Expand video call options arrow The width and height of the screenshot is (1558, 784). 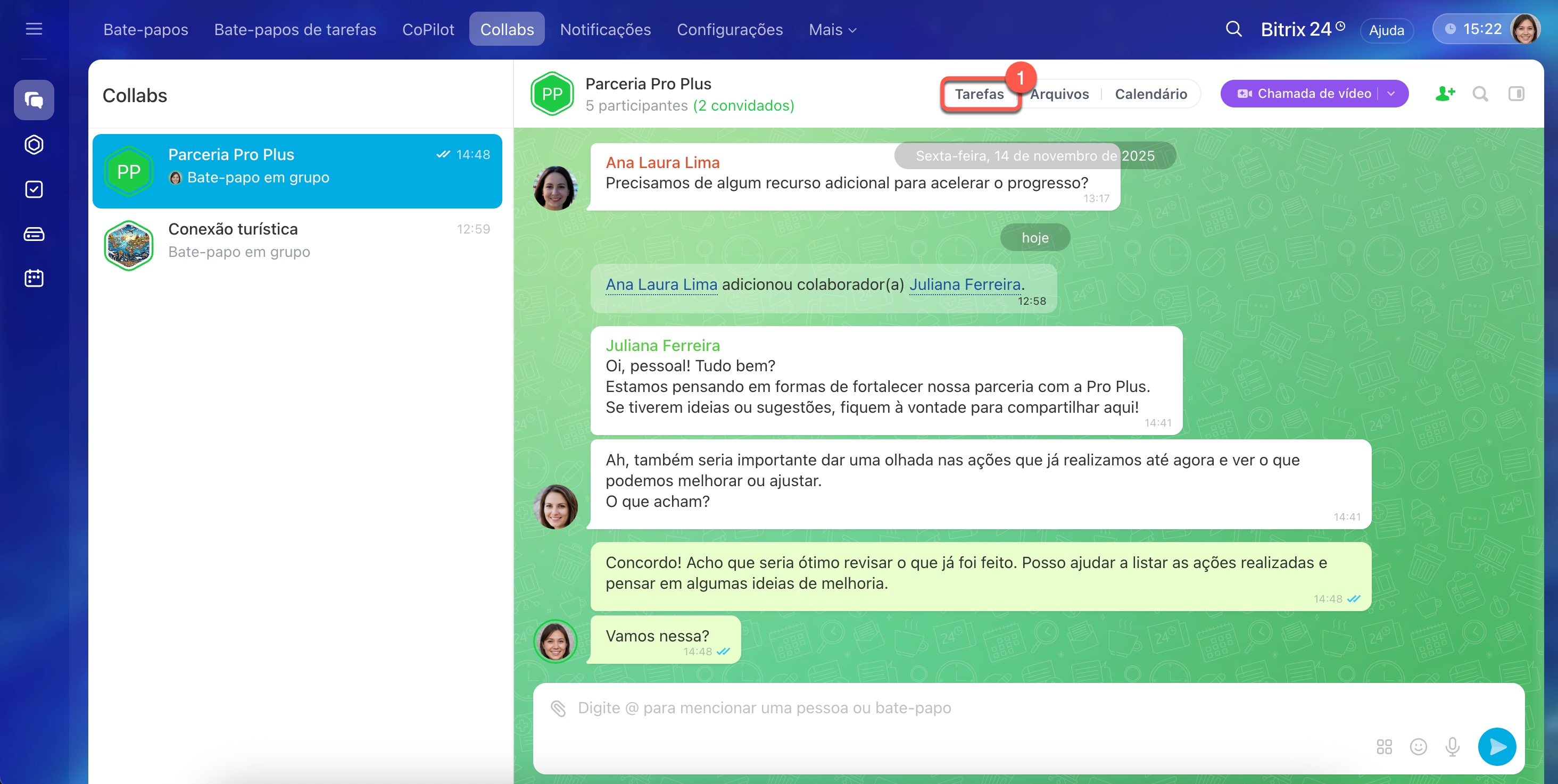pyautogui.click(x=1391, y=94)
